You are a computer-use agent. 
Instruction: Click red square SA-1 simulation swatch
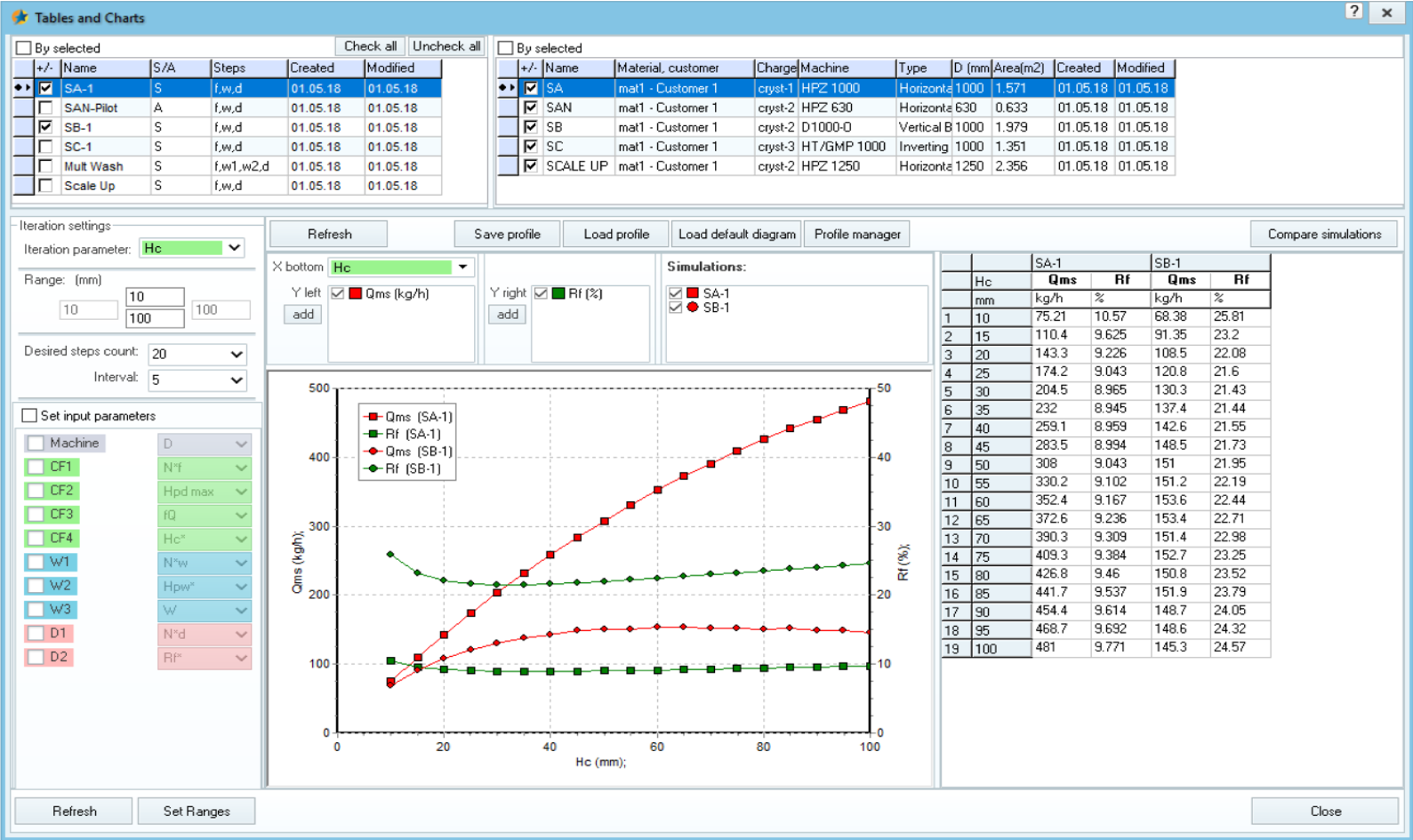coord(693,292)
